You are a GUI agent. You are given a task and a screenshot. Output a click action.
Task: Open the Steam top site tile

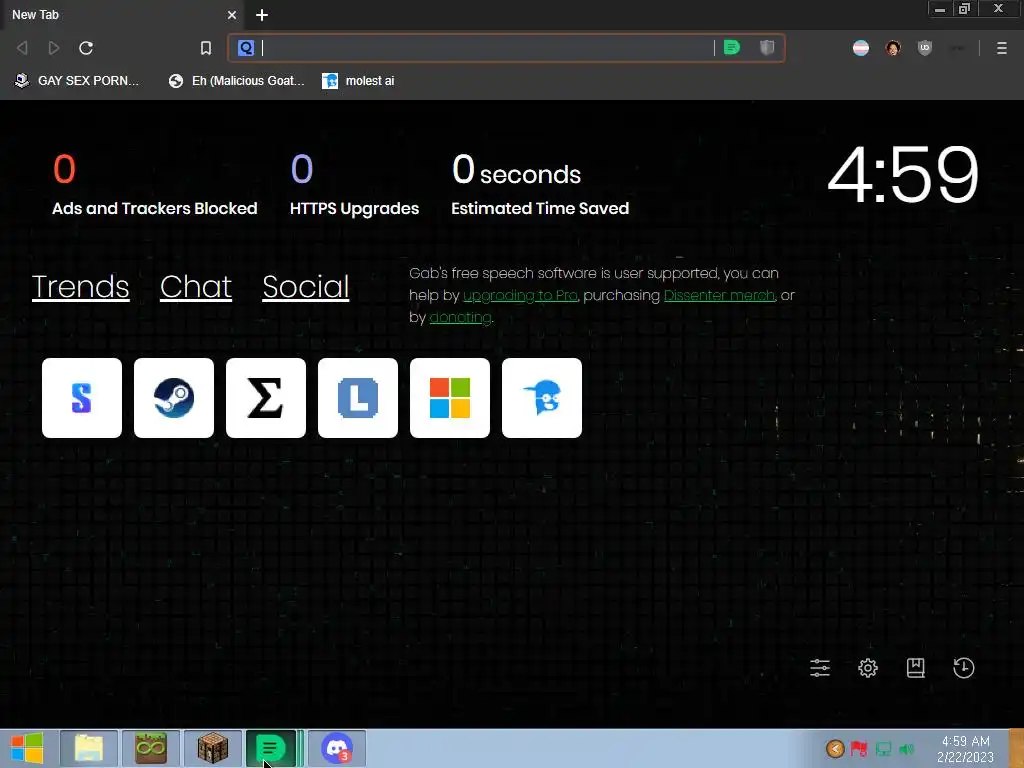point(174,398)
